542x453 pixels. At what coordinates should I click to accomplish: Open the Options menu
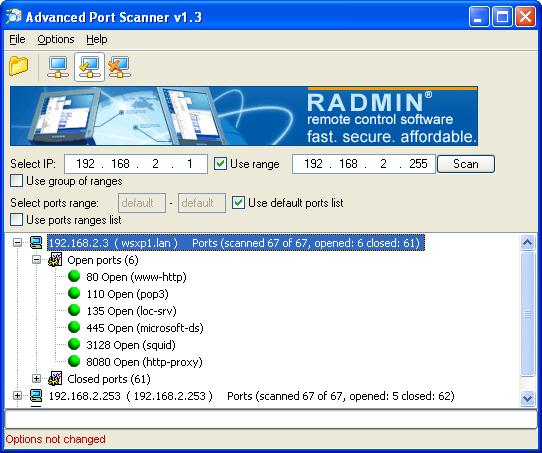click(x=56, y=39)
